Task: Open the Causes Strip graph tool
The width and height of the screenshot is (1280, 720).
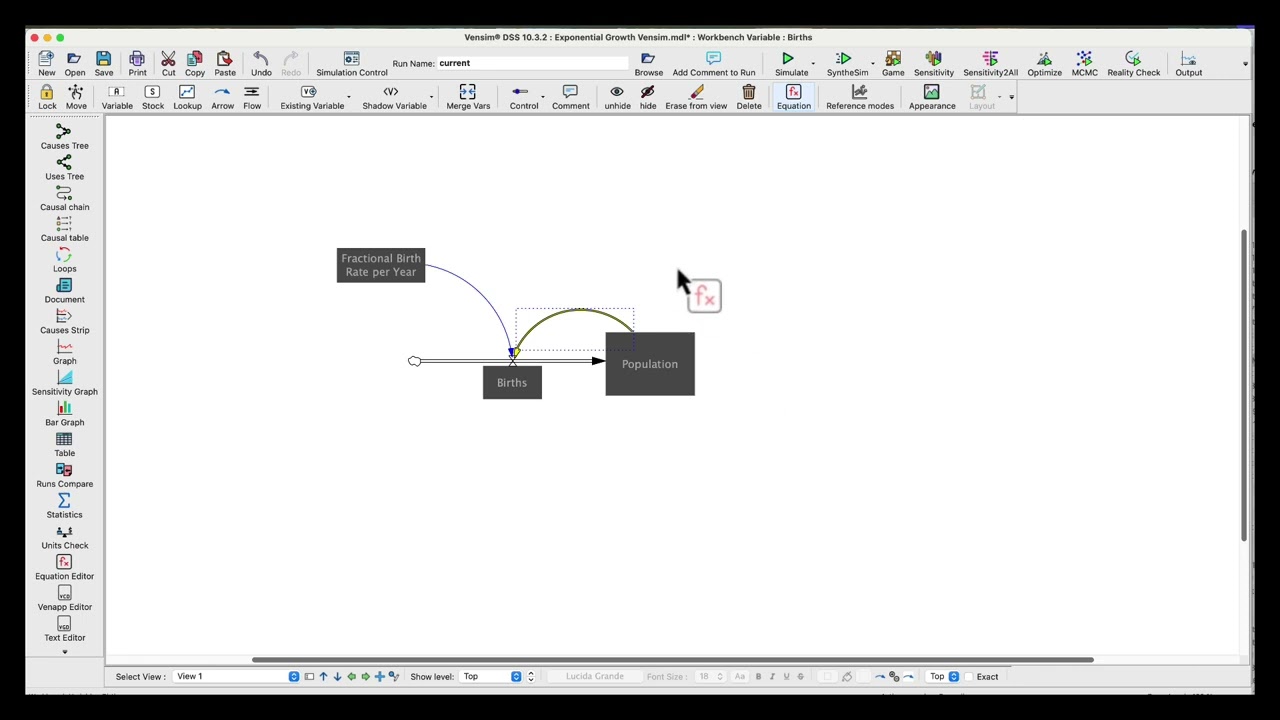Action: (64, 322)
